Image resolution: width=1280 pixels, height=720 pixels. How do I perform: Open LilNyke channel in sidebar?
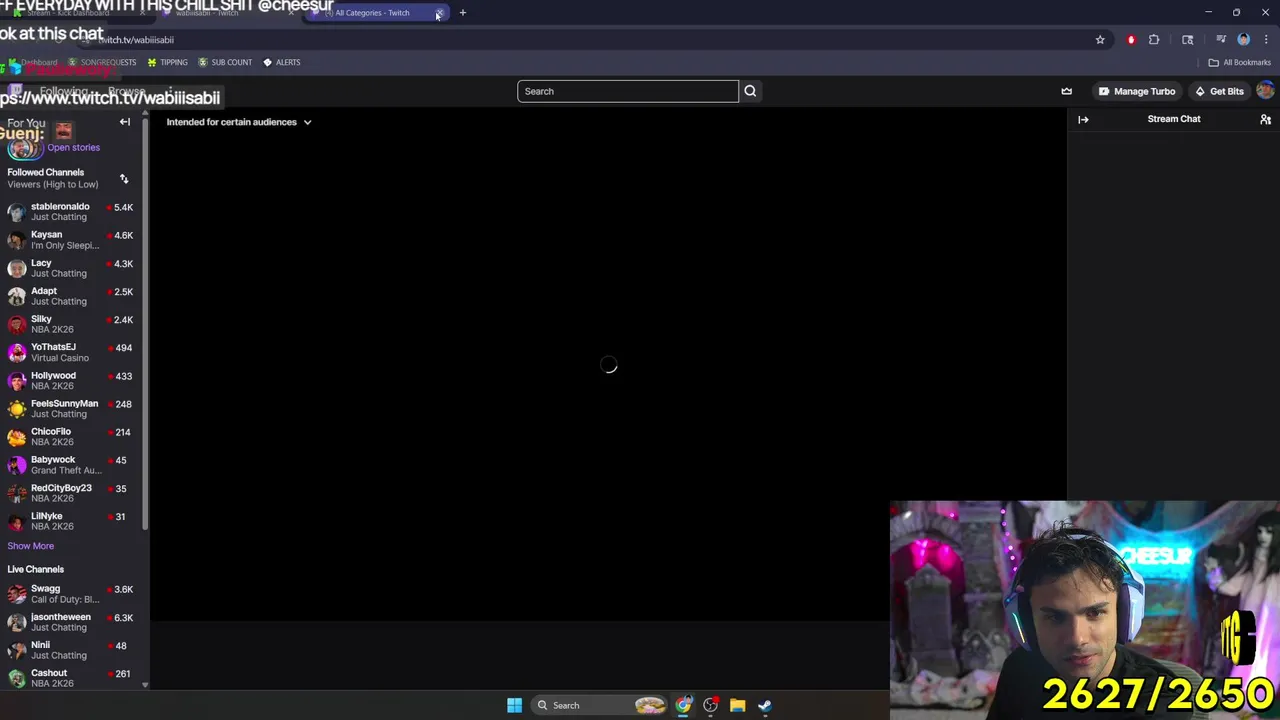coord(72,521)
